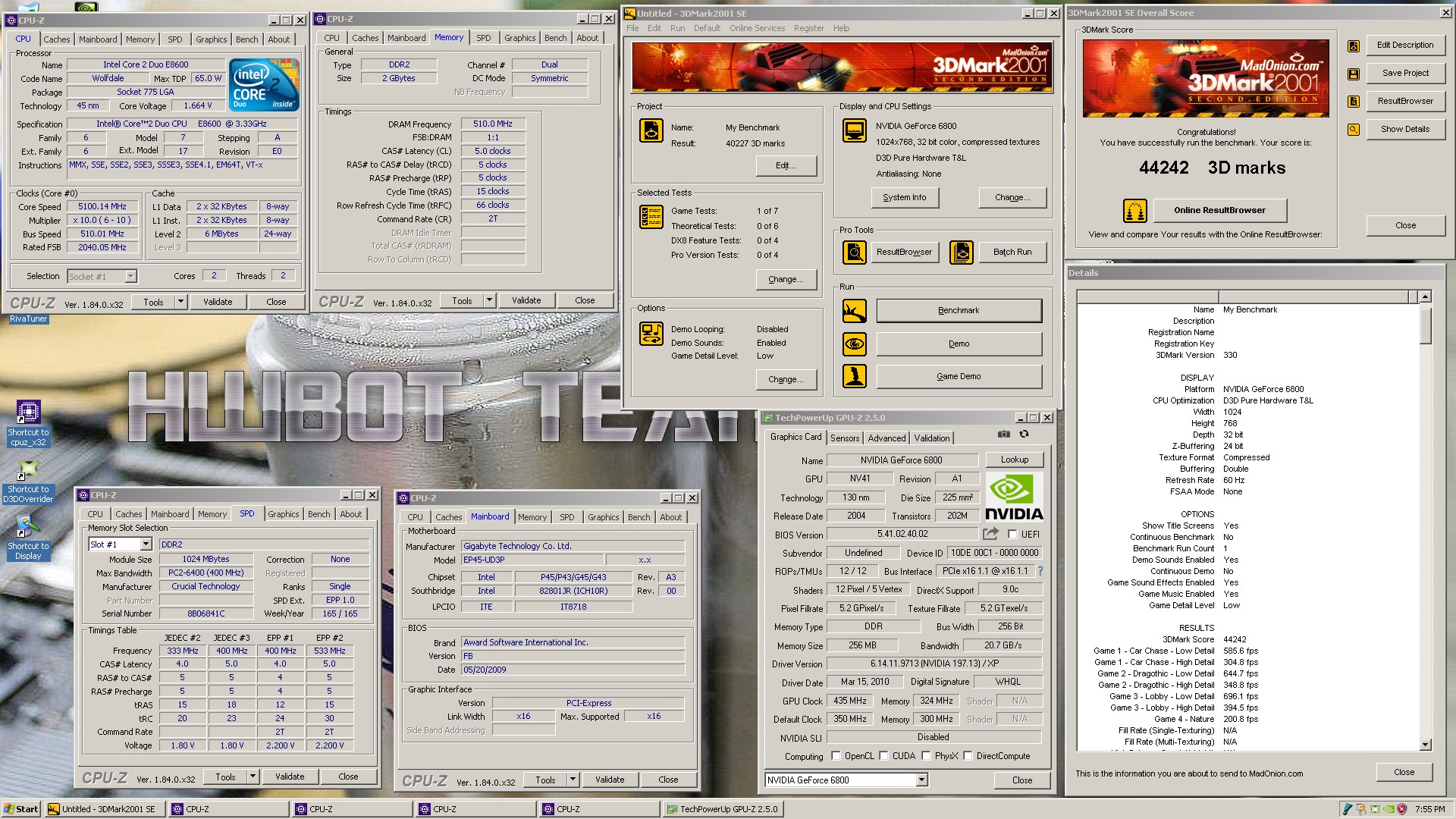Open the Tools dropdown arrow in CPU-Z SPD window
The image size is (1456, 819).
click(253, 777)
